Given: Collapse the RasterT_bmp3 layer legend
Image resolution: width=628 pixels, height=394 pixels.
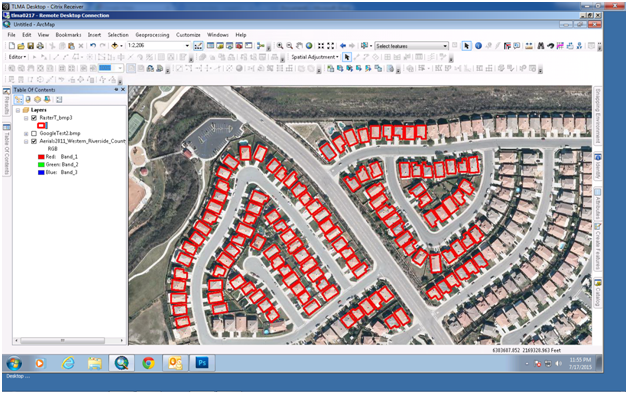Looking at the screenshot, I should click(x=26, y=118).
